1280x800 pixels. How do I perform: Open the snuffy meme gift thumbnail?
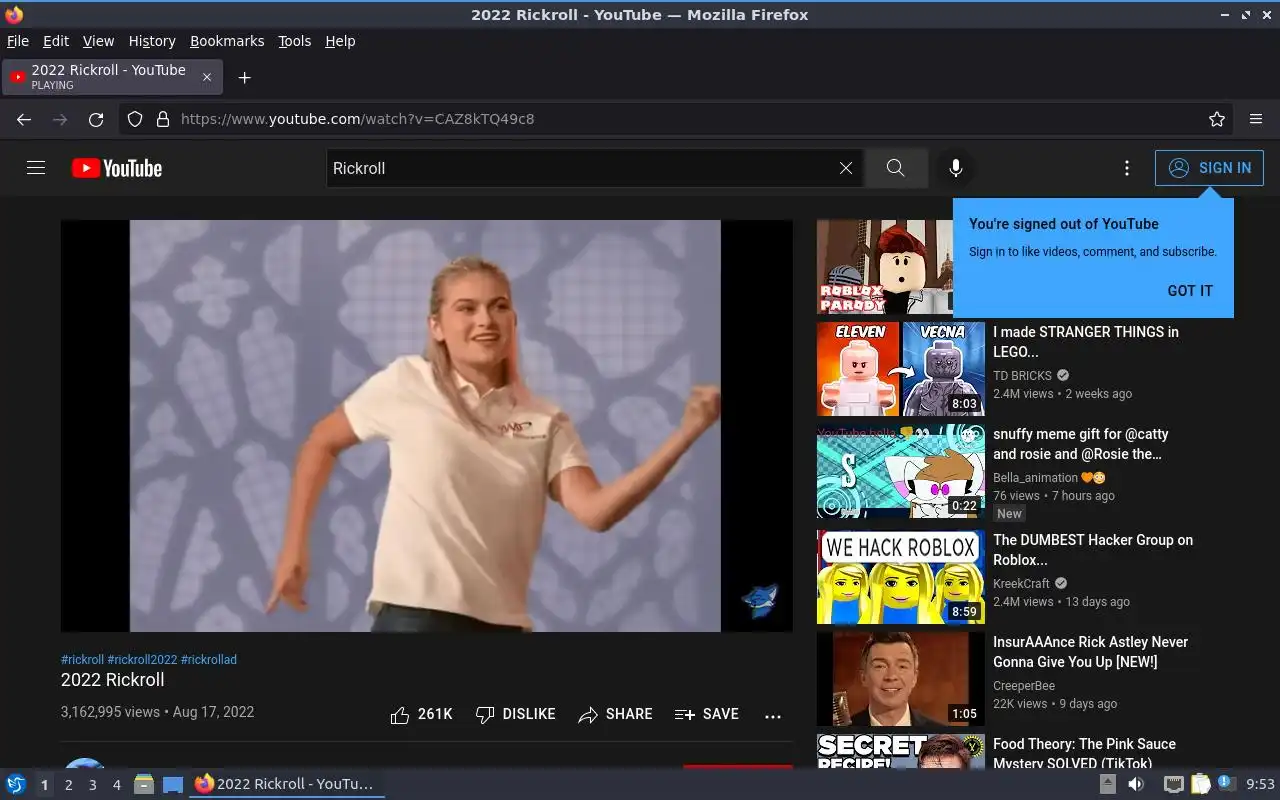(x=901, y=471)
